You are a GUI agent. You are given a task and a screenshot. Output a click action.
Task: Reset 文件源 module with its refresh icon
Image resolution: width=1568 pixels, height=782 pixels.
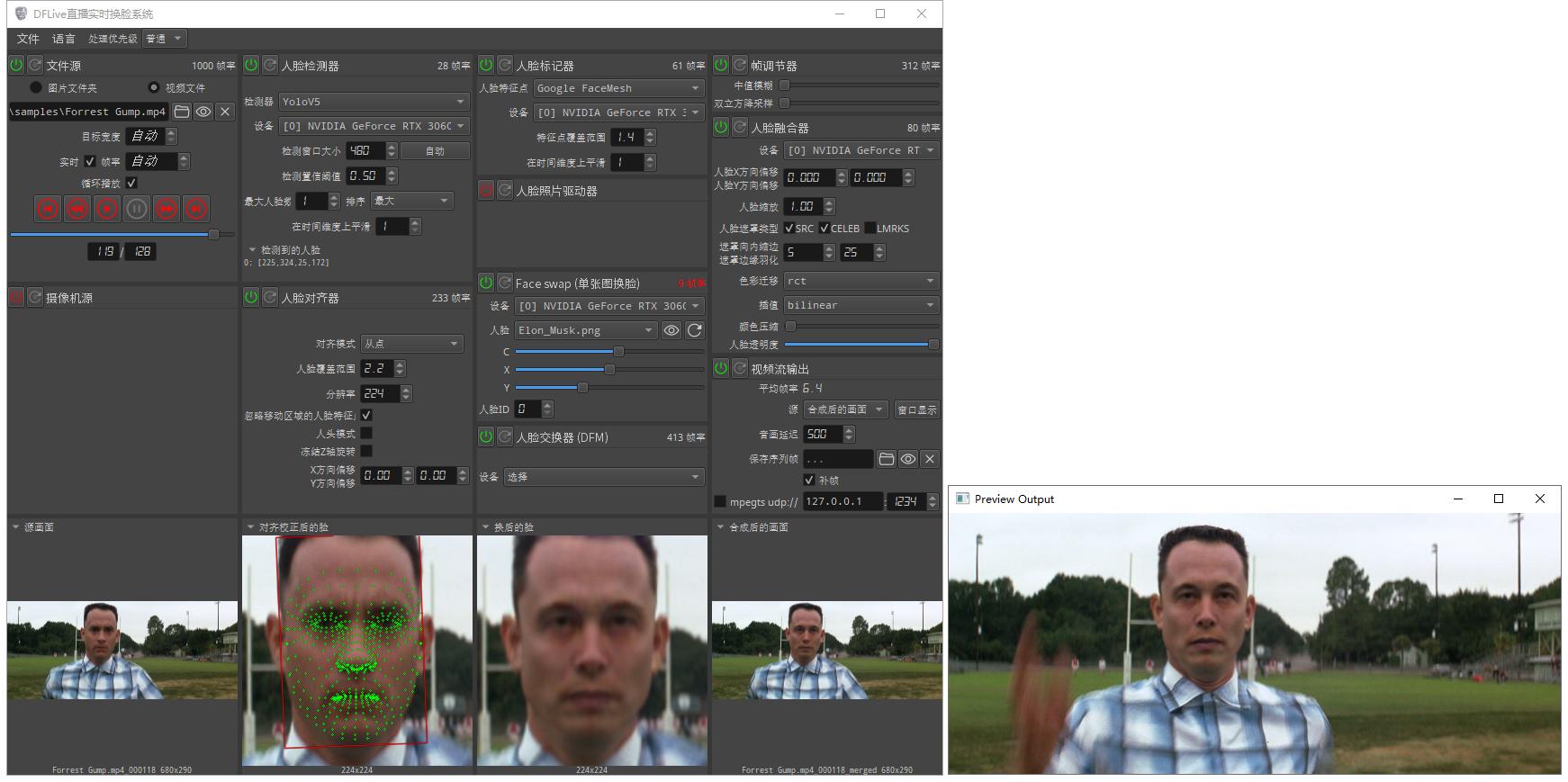35,65
